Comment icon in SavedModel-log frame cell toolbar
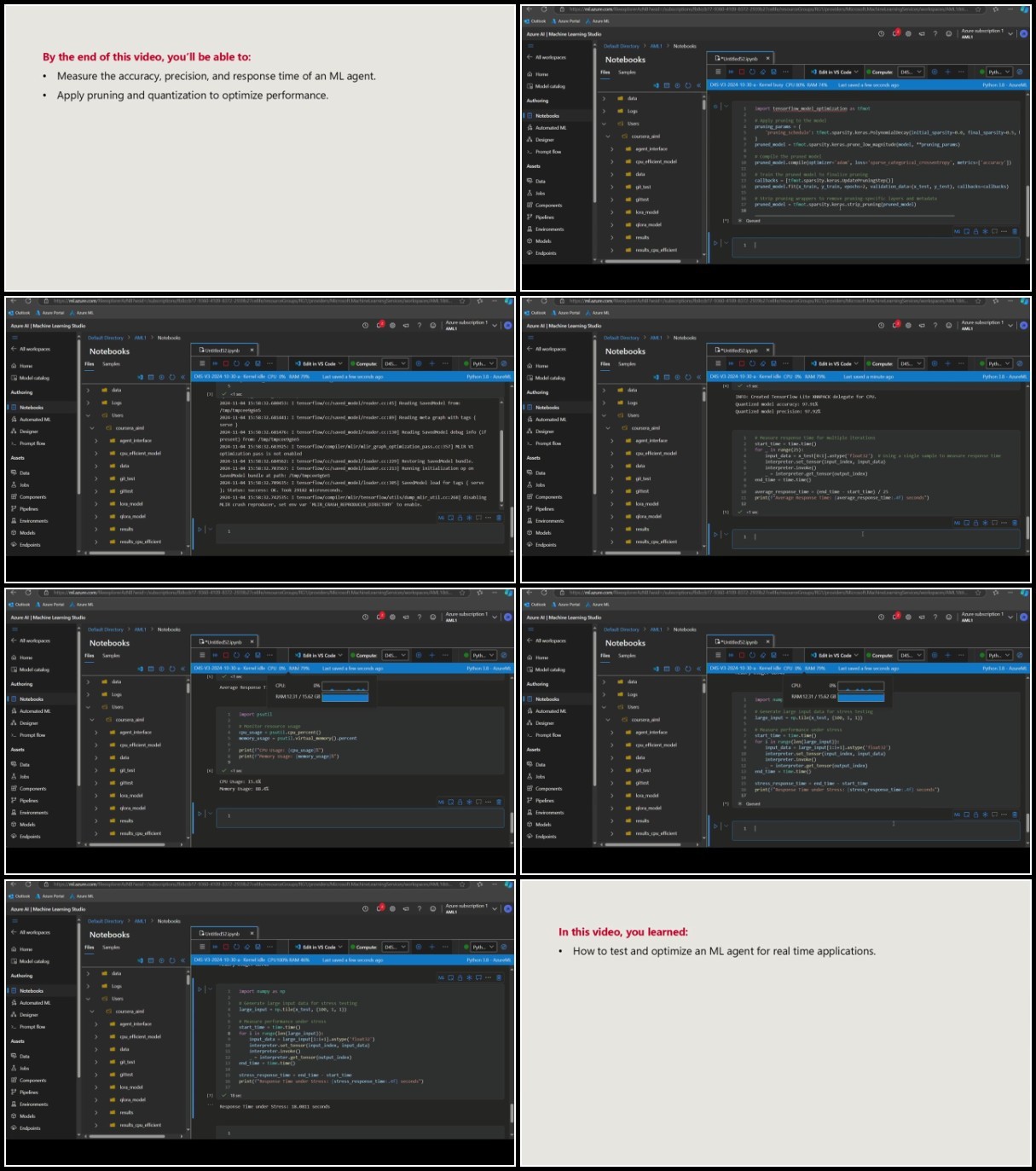 click(x=477, y=517)
